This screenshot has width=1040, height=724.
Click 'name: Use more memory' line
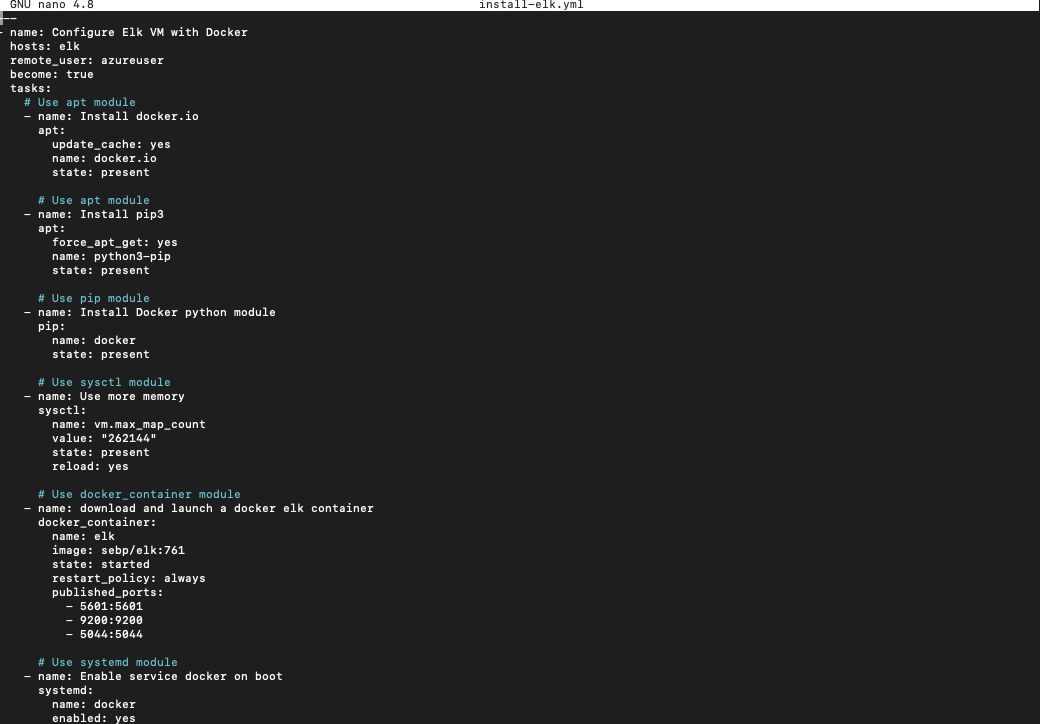pos(111,396)
